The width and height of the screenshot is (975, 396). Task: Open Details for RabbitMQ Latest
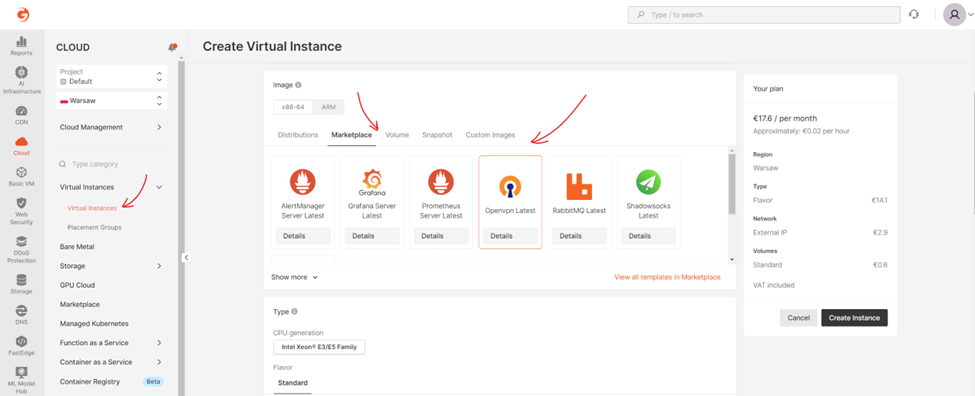(x=580, y=236)
